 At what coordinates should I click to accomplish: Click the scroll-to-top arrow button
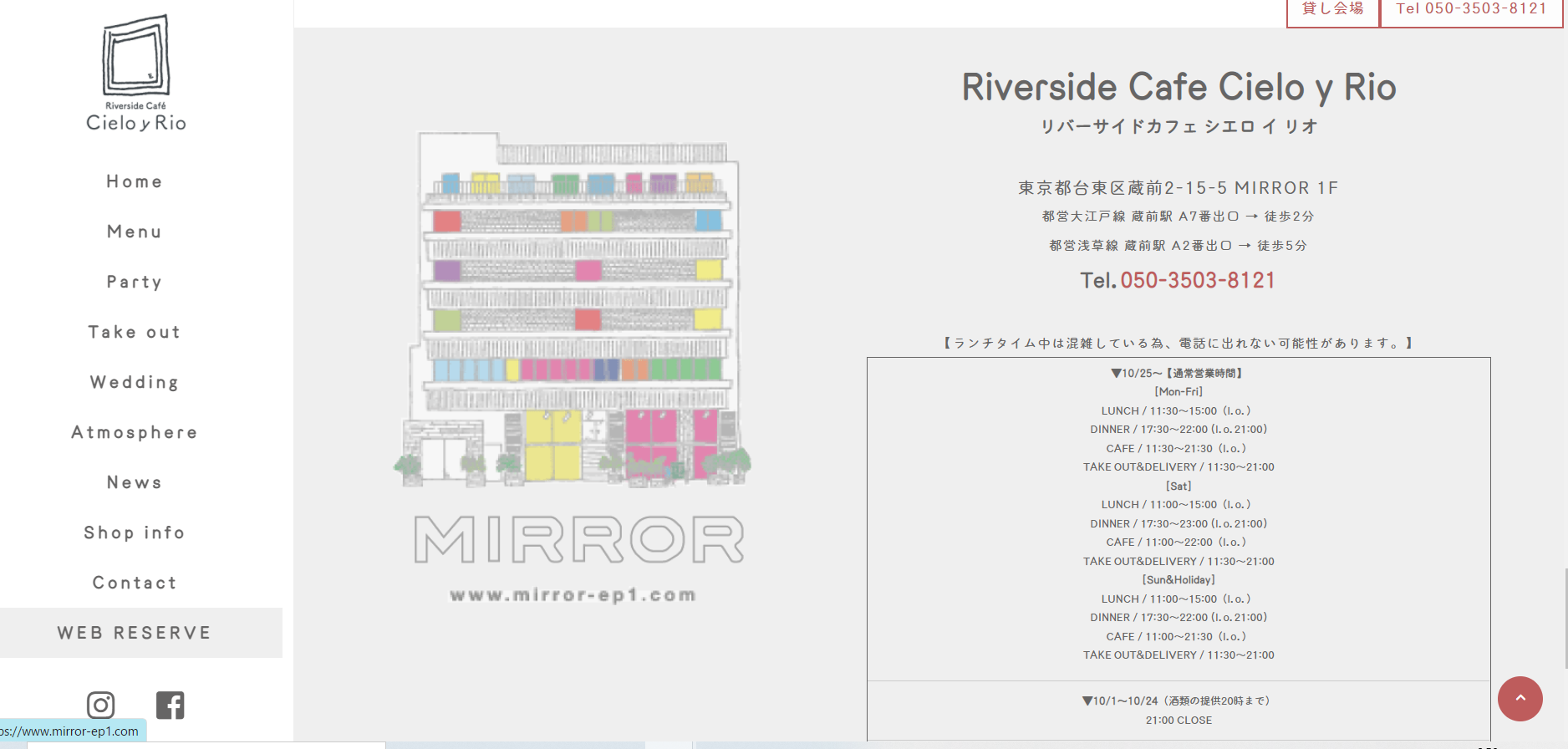pyautogui.click(x=1520, y=699)
